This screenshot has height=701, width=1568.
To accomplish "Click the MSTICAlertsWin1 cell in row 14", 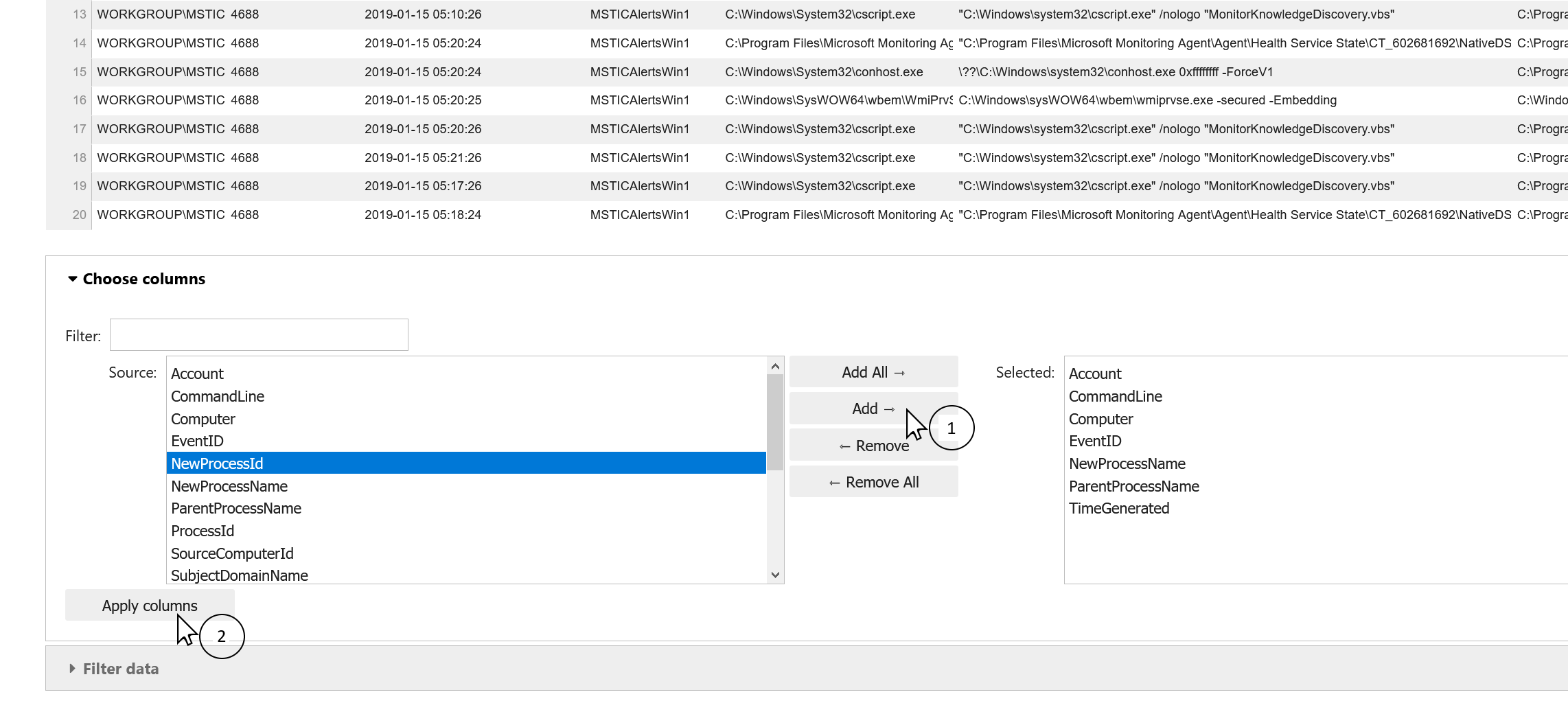I will pyautogui.click(x=640, y=43).
